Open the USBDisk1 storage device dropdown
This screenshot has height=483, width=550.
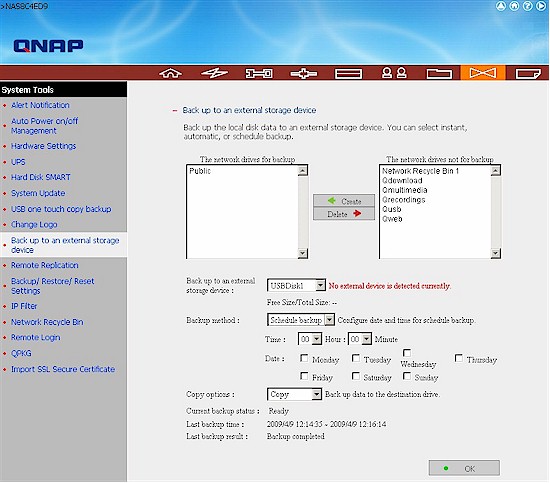tap(296, 286)
